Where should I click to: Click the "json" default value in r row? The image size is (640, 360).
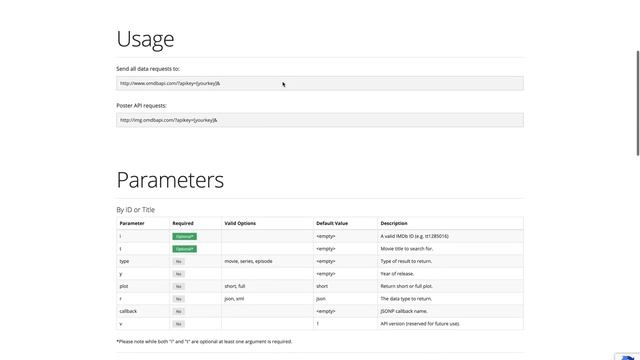coord(321,299)
